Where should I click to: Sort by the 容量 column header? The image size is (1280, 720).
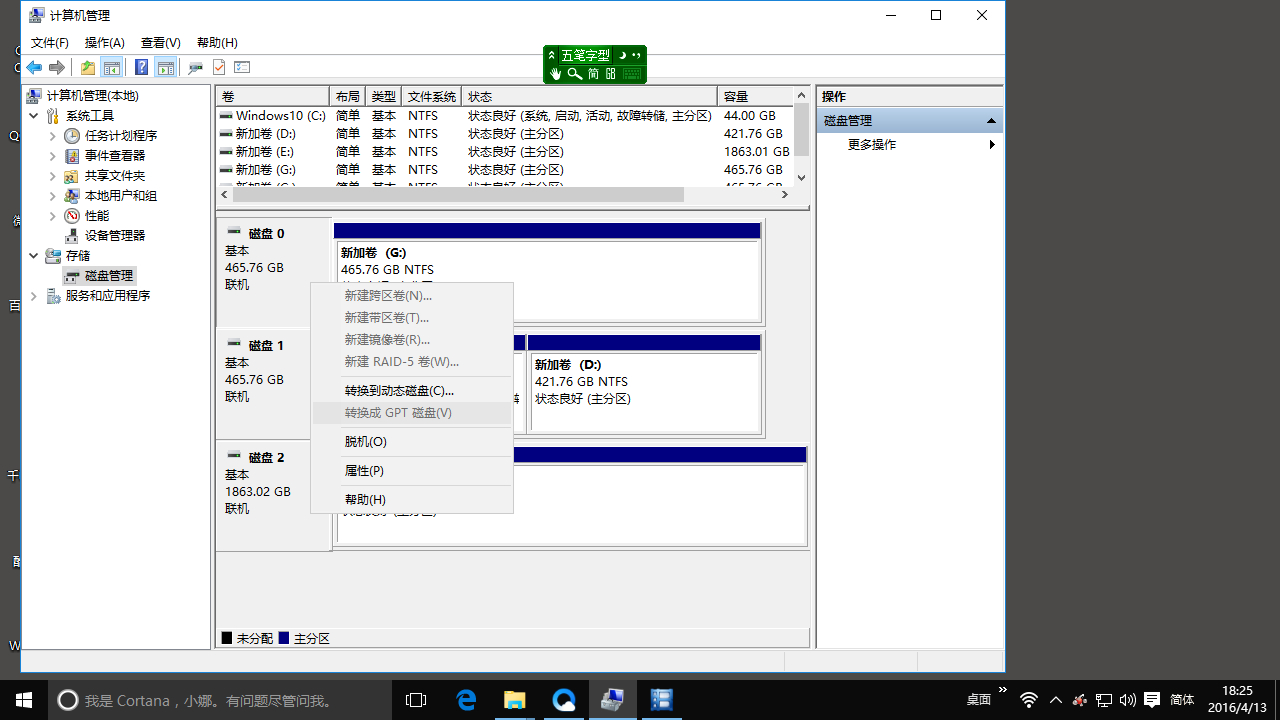click(755, 97)
